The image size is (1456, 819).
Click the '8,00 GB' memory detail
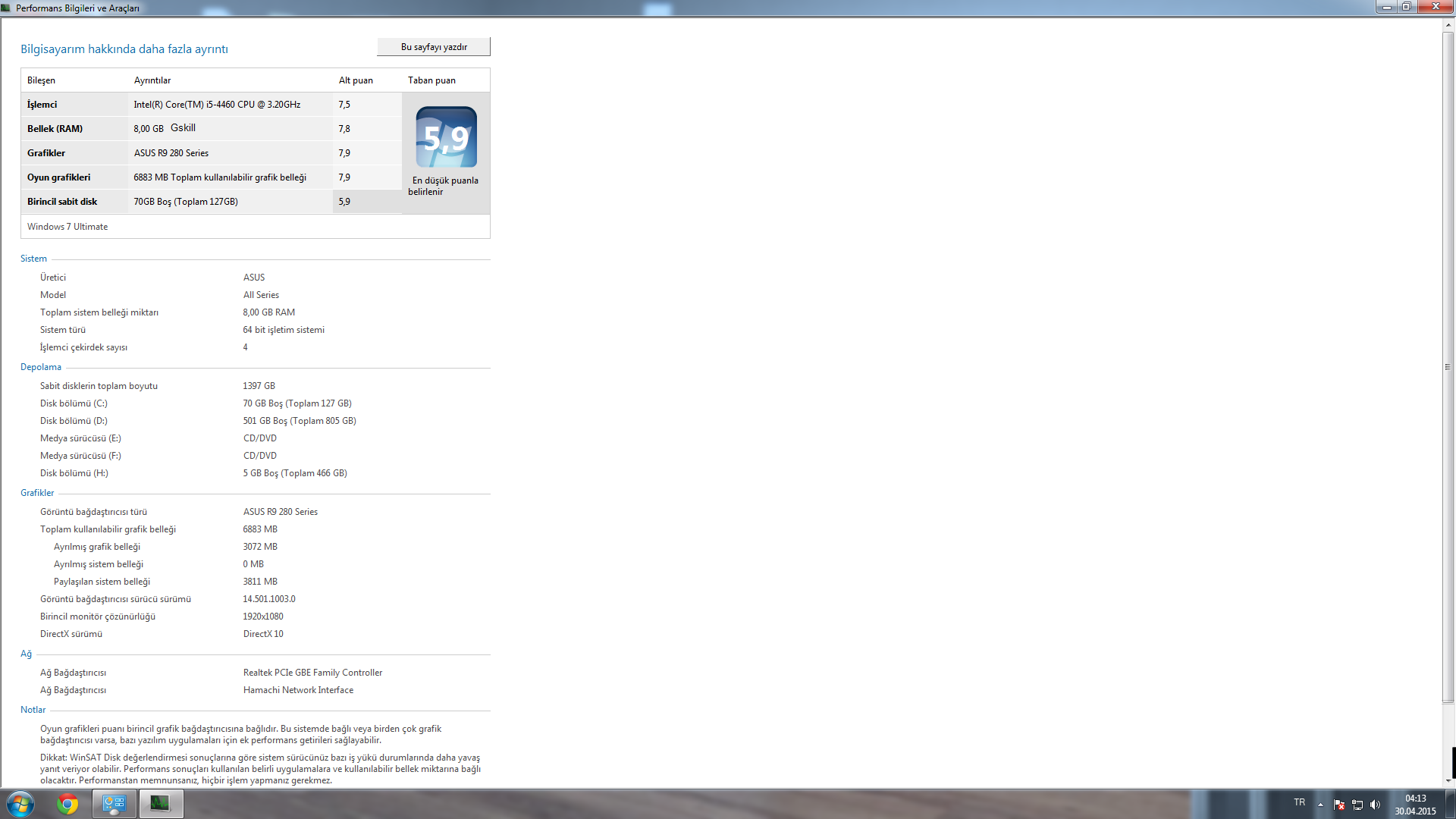click(x=149, y=129)
